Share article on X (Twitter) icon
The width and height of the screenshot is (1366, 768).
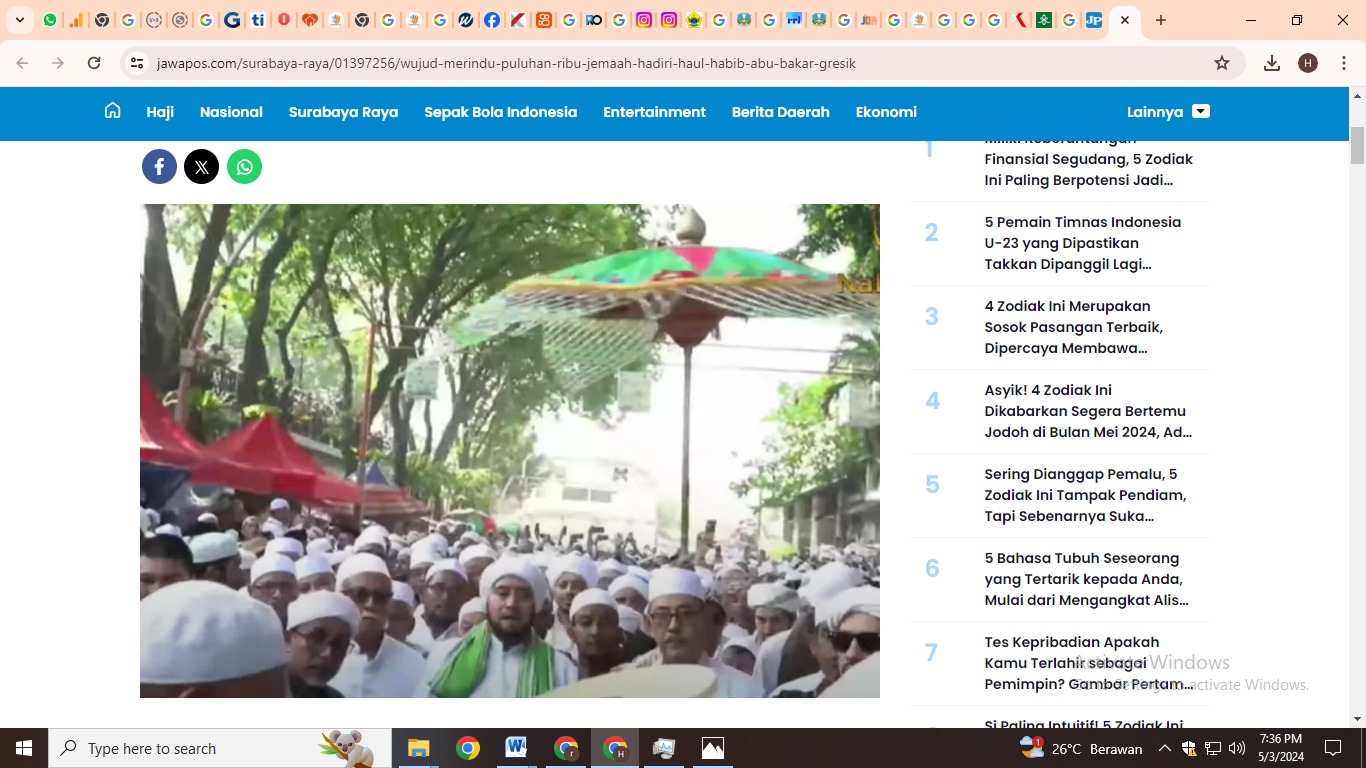(x=201, y=167)
